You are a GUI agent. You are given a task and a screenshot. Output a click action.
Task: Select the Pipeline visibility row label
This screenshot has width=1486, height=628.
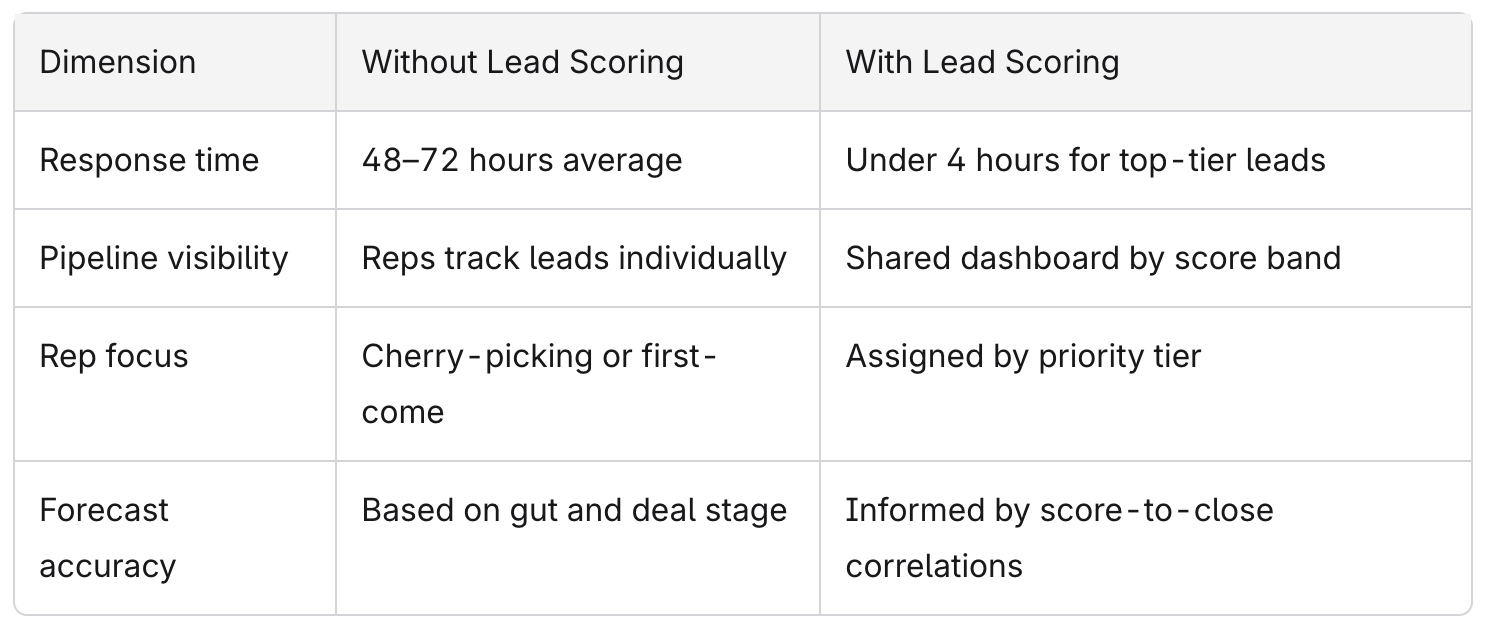point(164,258)
